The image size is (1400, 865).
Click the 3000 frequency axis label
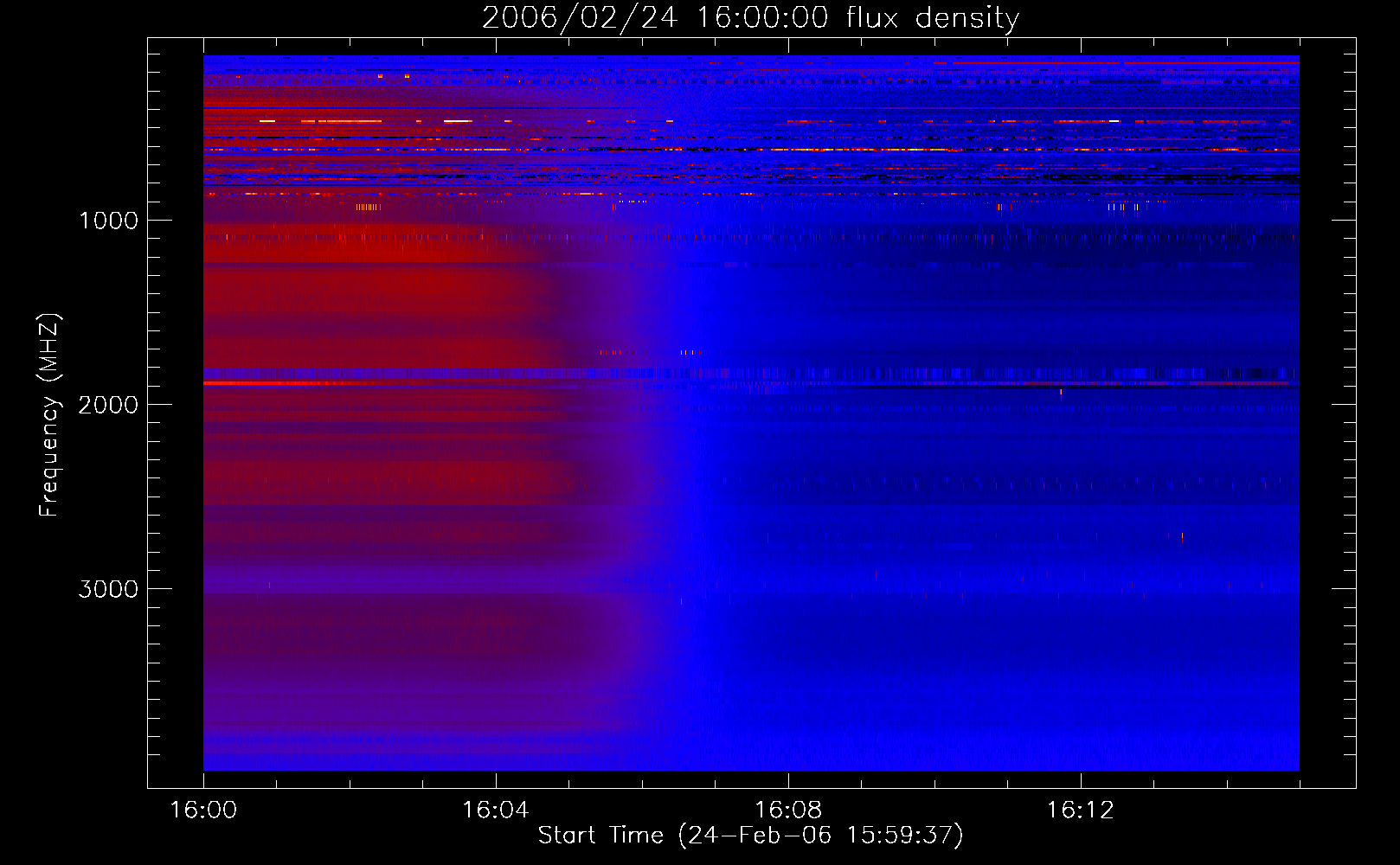pos(108,589)
